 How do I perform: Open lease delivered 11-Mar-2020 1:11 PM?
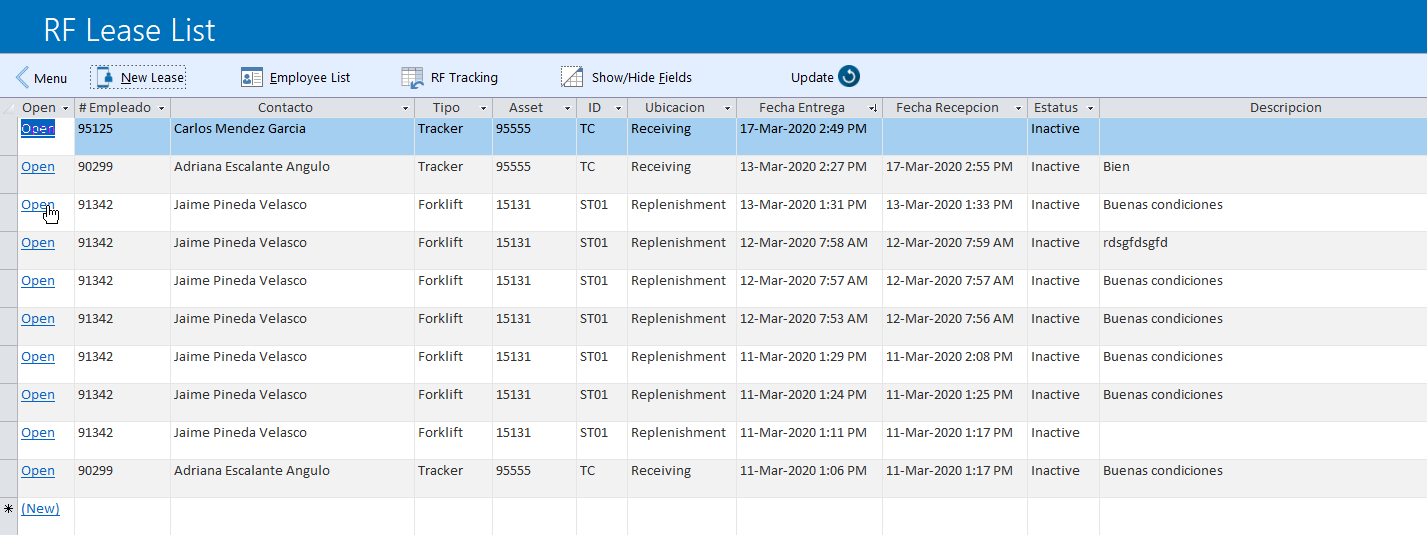[38, 433]
